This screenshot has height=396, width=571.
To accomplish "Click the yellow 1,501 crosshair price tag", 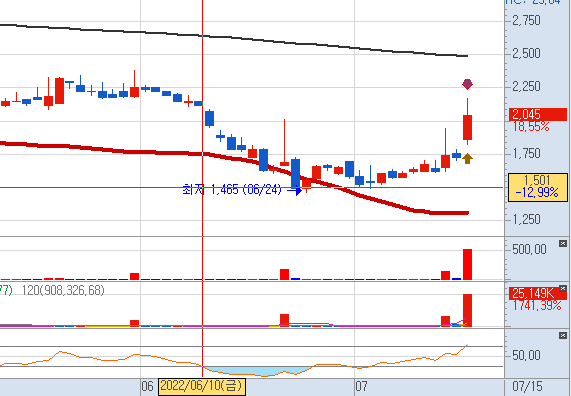I will (537, 187).
